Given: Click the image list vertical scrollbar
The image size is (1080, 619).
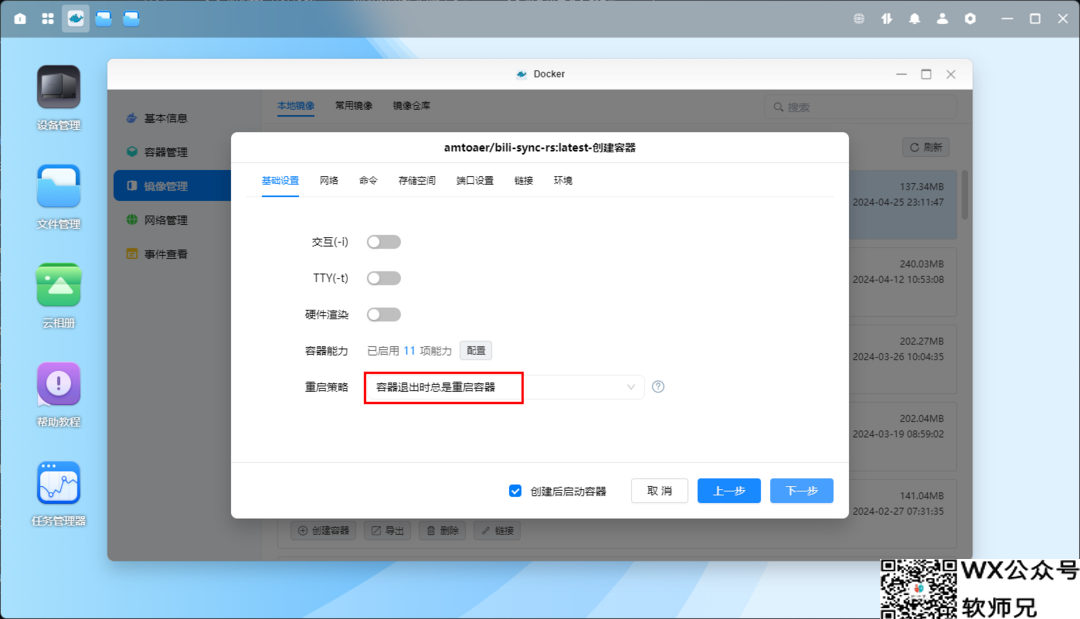Looking at the screenshot, I should (964, 195).
